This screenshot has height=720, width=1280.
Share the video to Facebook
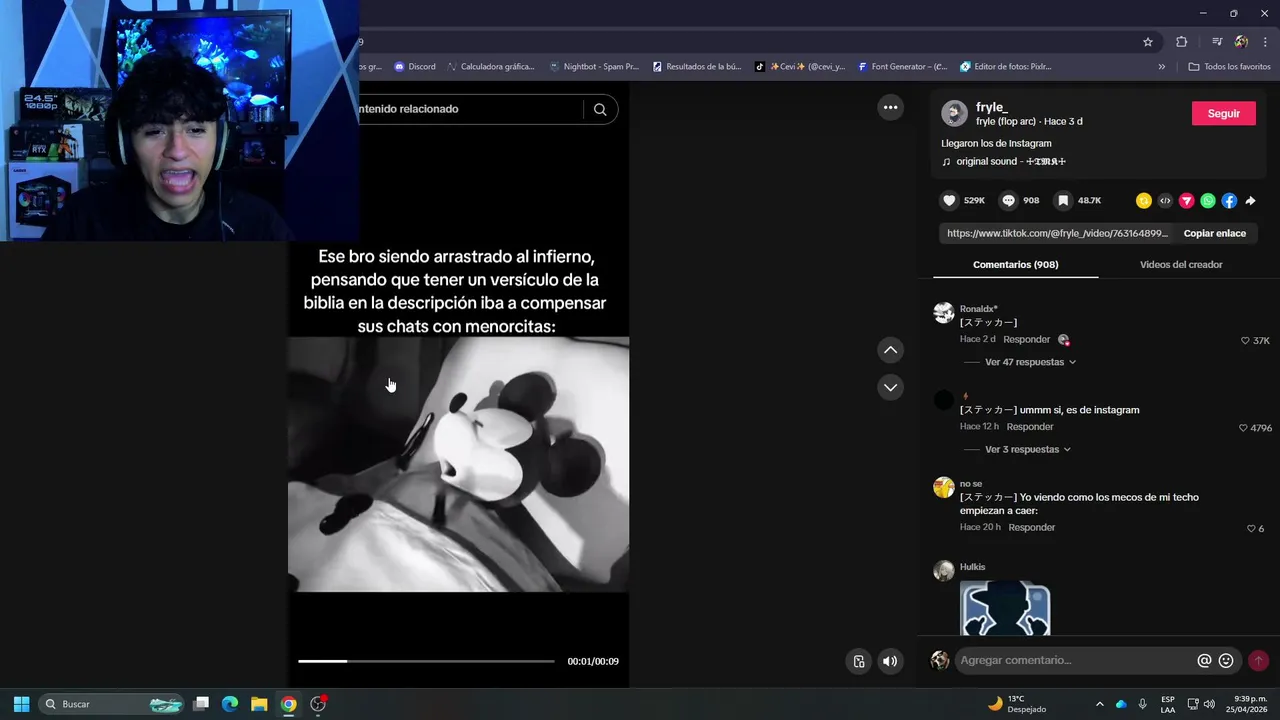click(1229, 201)
